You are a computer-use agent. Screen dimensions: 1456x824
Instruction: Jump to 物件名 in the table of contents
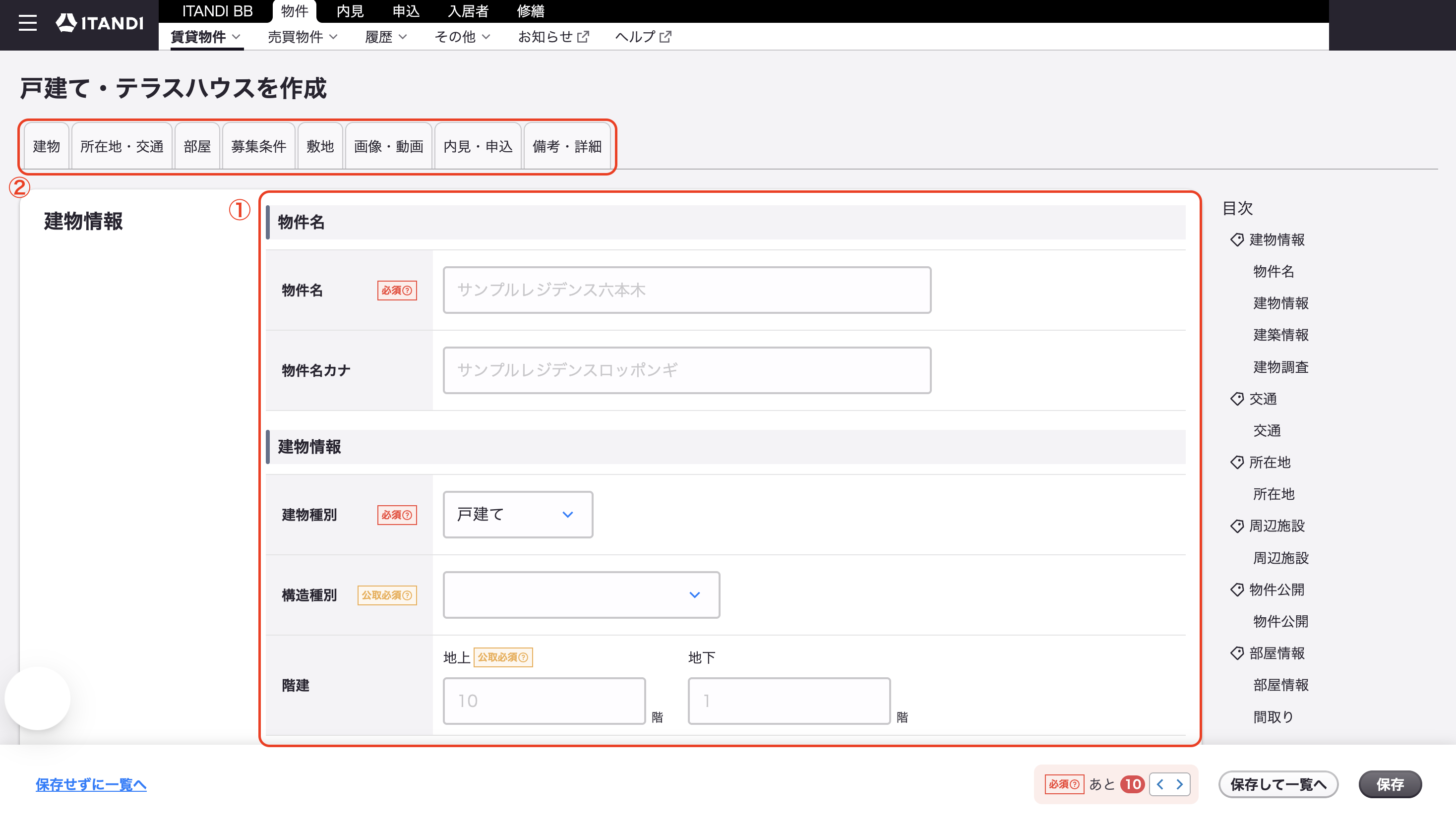(x=1274, y=272)
